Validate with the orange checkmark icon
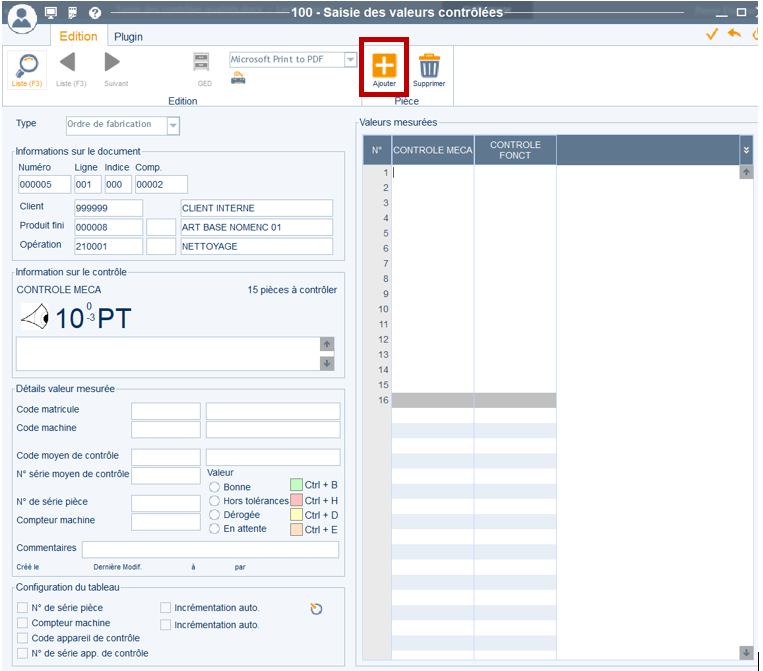This screenshot has height=671, width=763. (712, 34)
